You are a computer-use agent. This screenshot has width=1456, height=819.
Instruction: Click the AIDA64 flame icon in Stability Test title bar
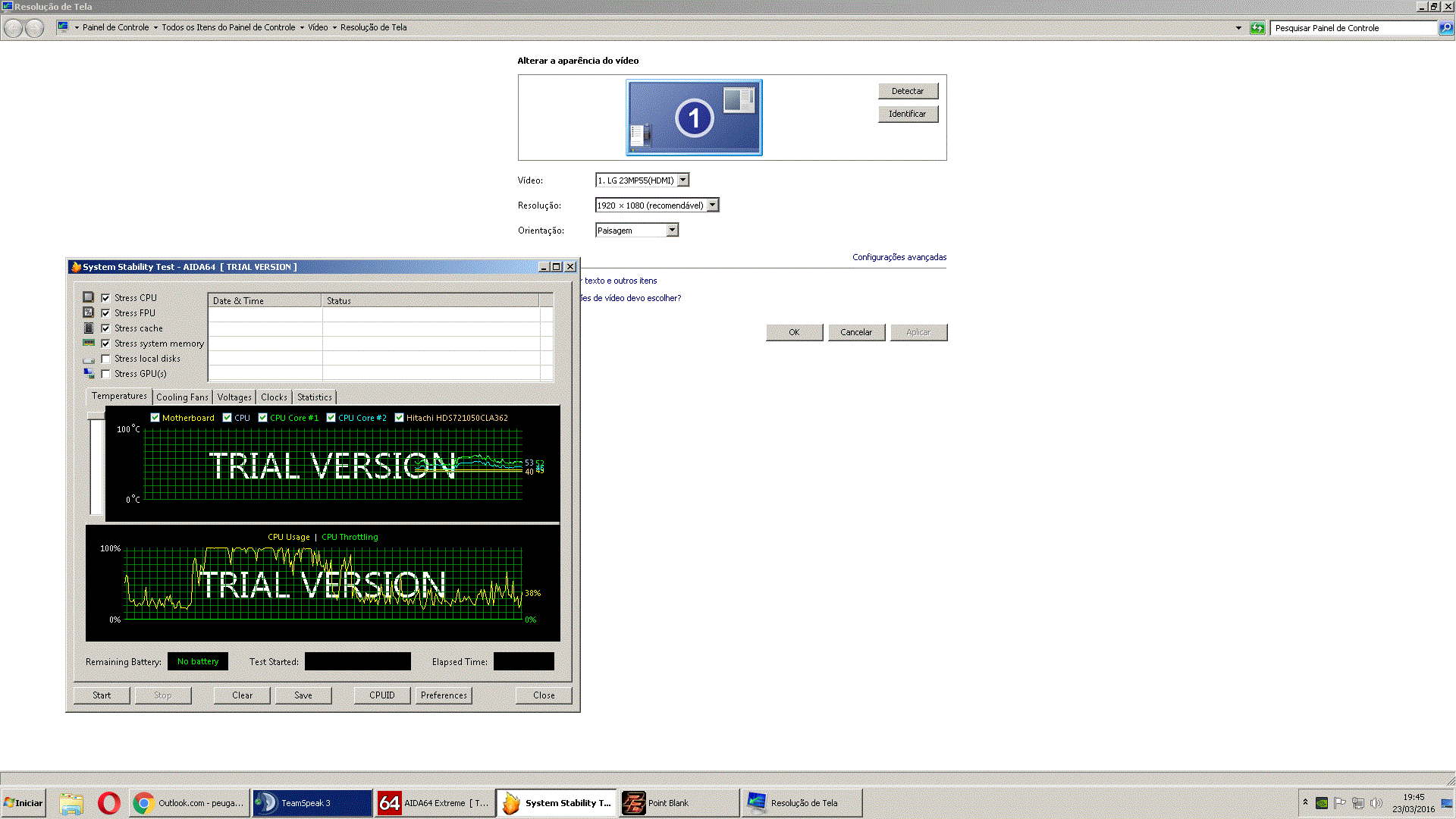tap(76, 267)
